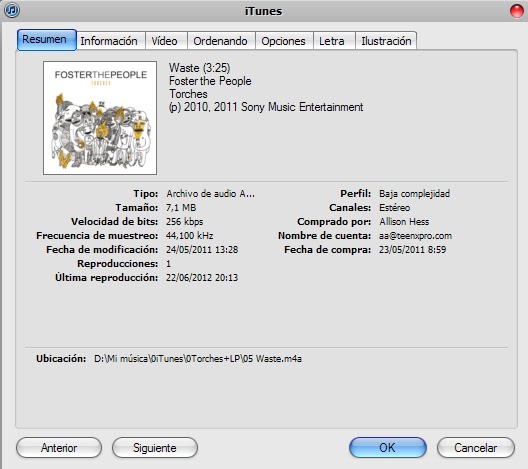Image resolution: width=528 pixels, height=469 pixels.
Task: Click the 'Frecuencia de muestreo:' label
Action: (97, 235)
